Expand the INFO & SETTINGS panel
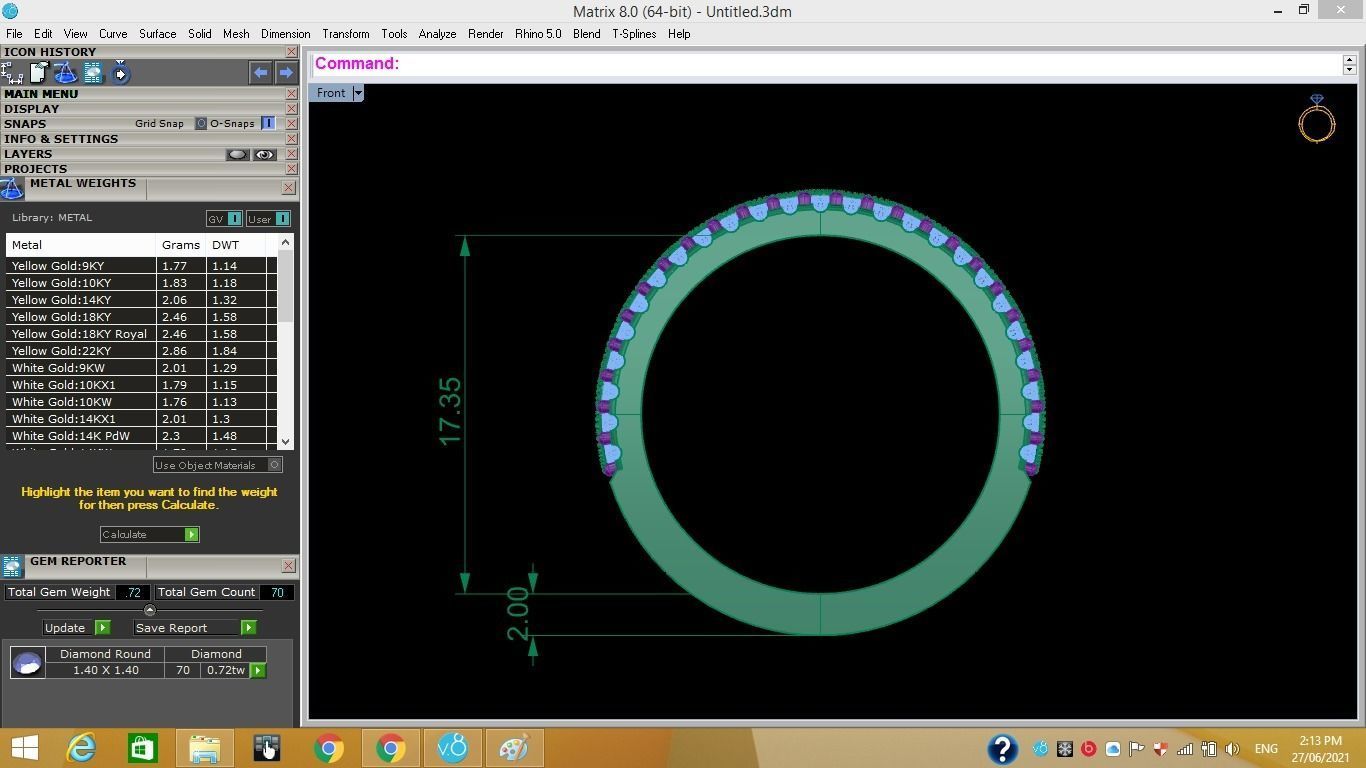The width and height of the screenshot is (1366, 768). tap(61, 139)
